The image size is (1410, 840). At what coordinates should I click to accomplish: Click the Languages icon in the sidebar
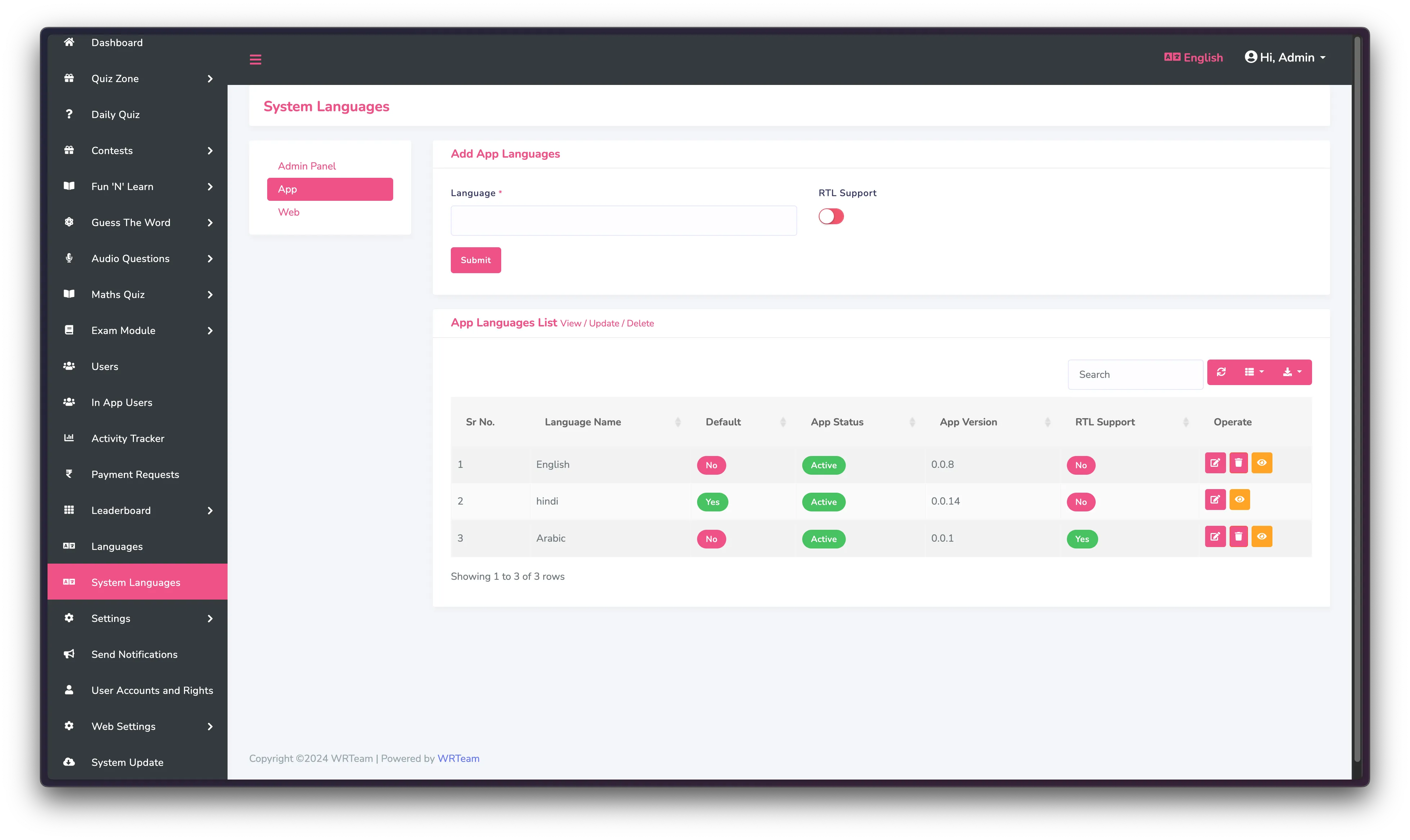click(68, 546)
